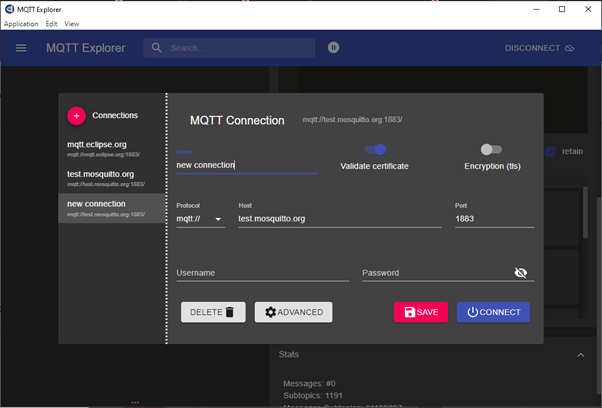Click the pink plus add connection icon
The image size is (602, 408).
[76, 116]
